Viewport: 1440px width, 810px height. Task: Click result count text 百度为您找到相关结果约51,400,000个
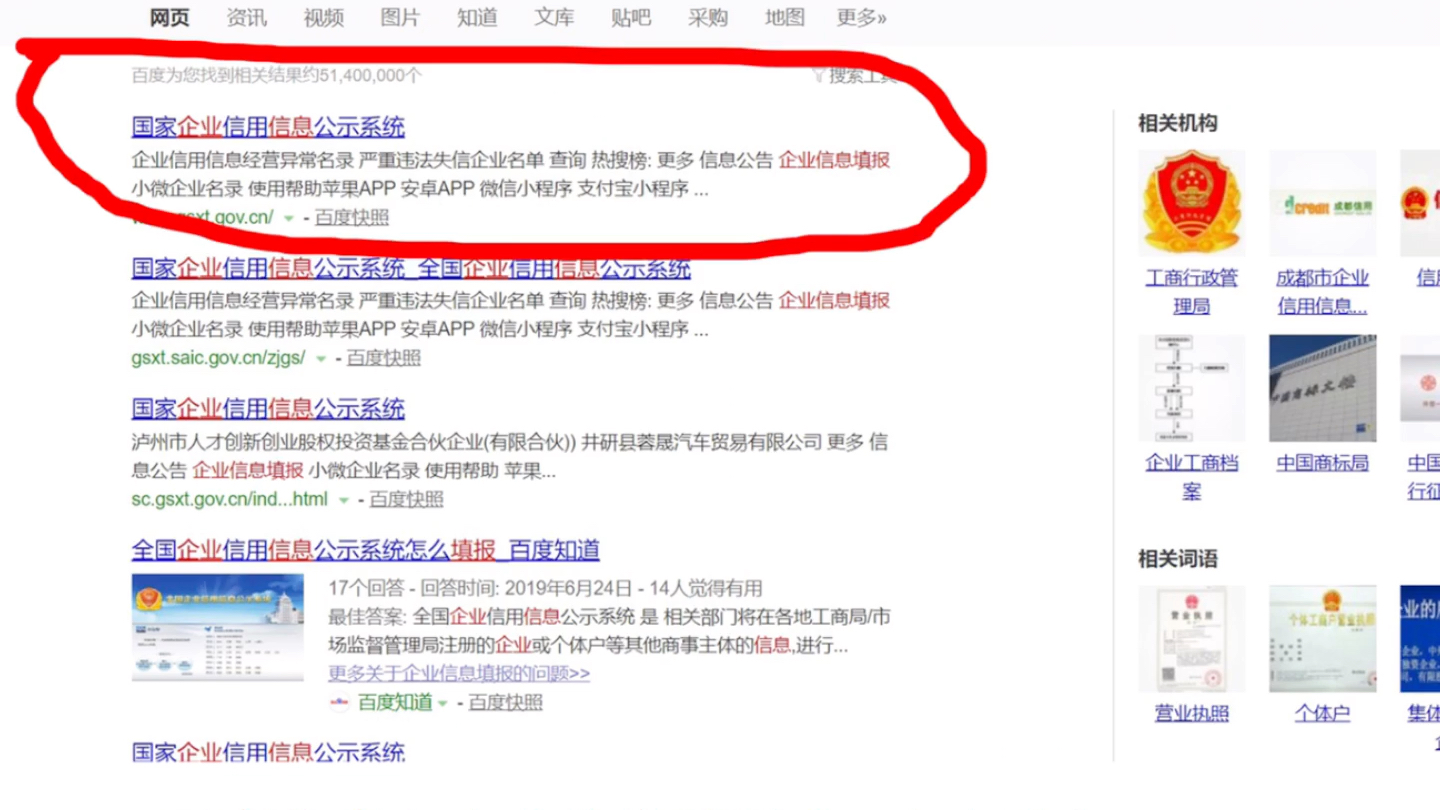point(277,75)
